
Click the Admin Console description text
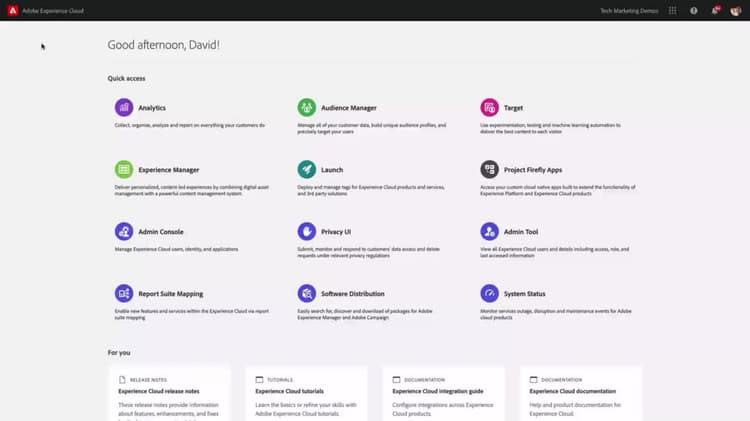coord(176,249)
